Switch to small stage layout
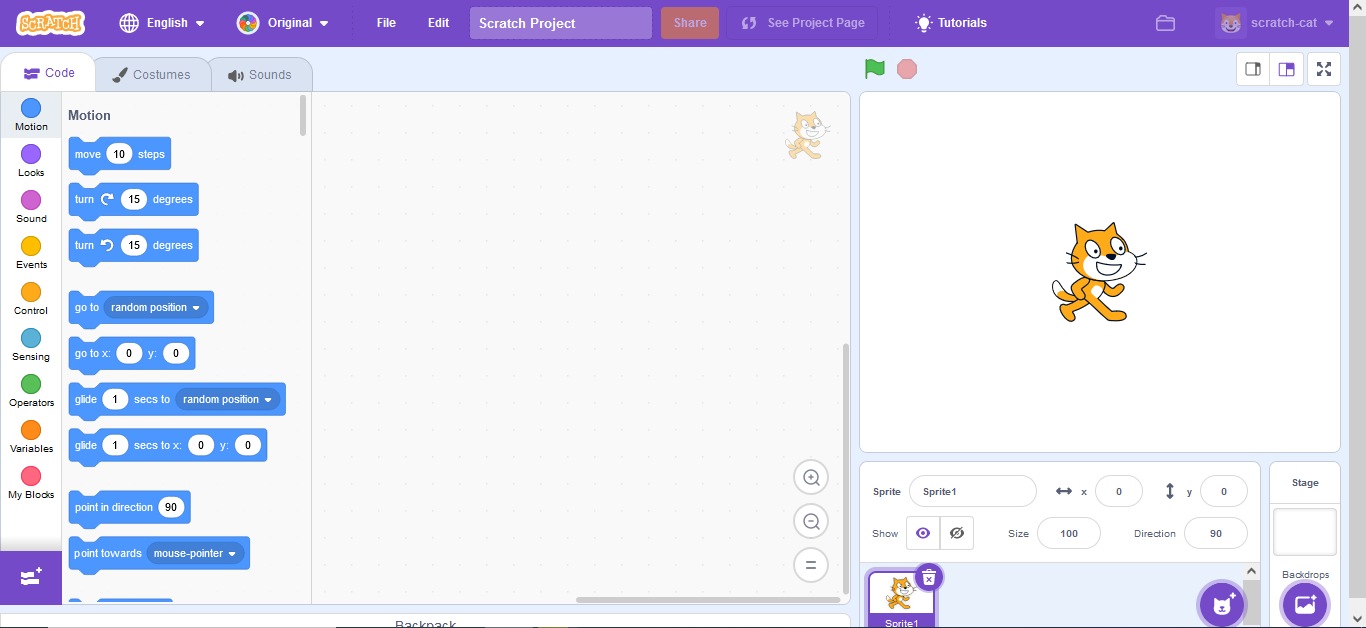The width and height of the screenshot is (1366, 628). pyautogui.click(x=1253, y=69)
